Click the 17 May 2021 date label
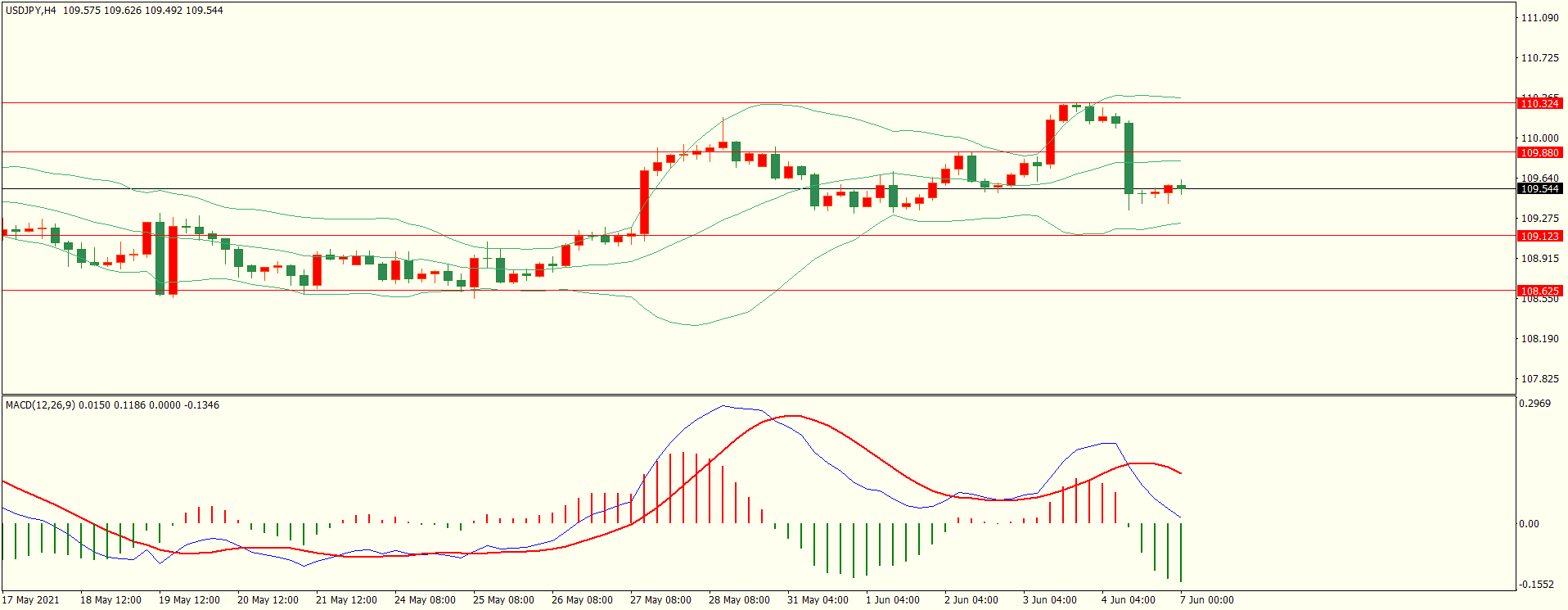This screenshot has width=1568, height=610. coord(31,600)
